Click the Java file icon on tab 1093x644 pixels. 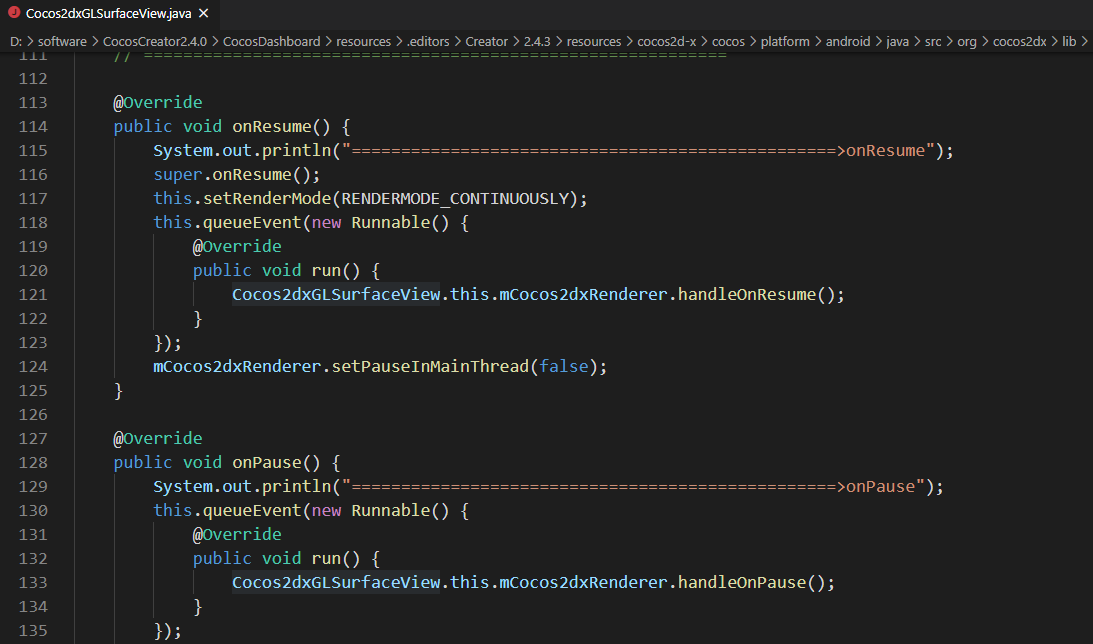pos(13,13)
